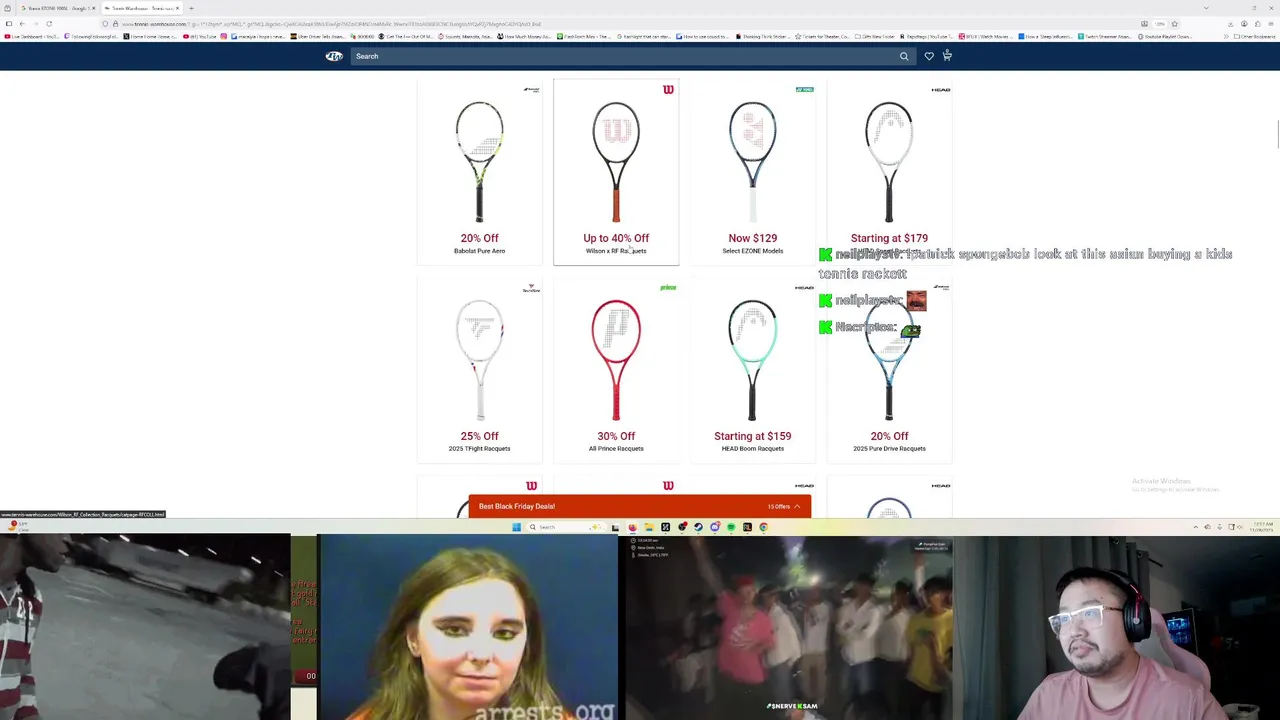The width and height of the screenshot is (1280, 720).
Task: Open the Babolat Pure Aero 20% Off deal
Action: (479, 172)
